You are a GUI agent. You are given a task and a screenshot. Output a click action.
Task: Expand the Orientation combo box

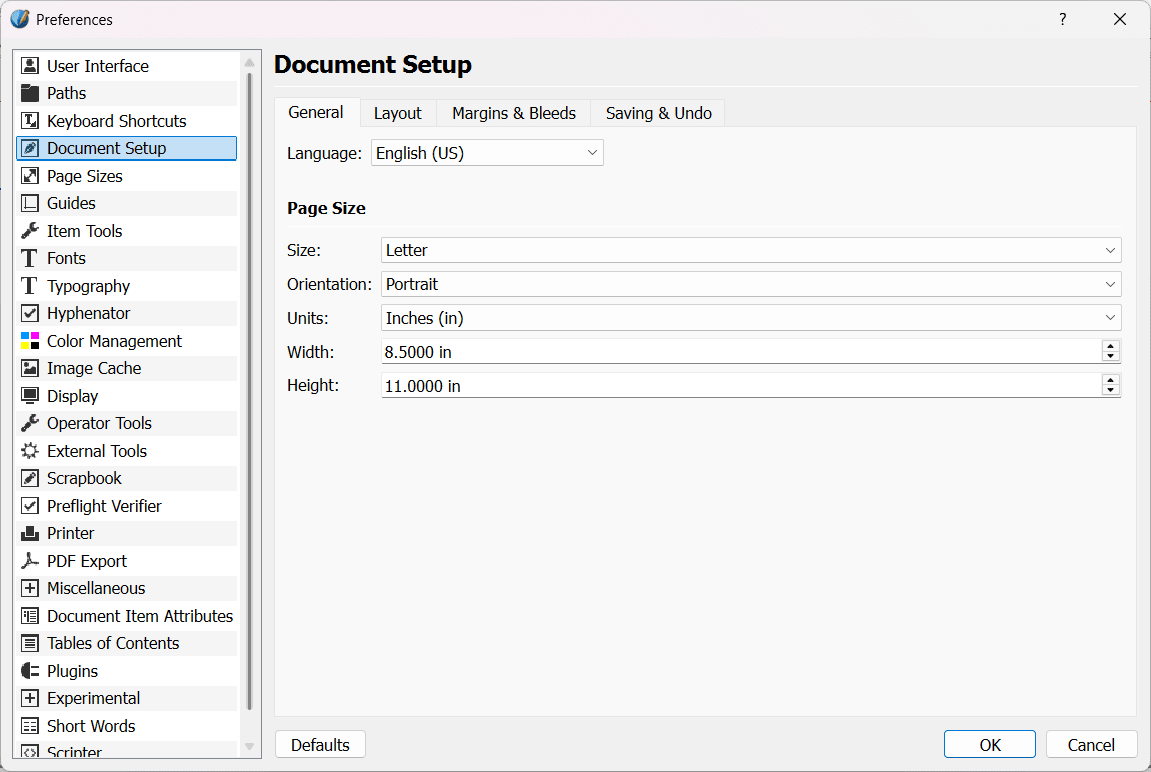click(751, 284)
